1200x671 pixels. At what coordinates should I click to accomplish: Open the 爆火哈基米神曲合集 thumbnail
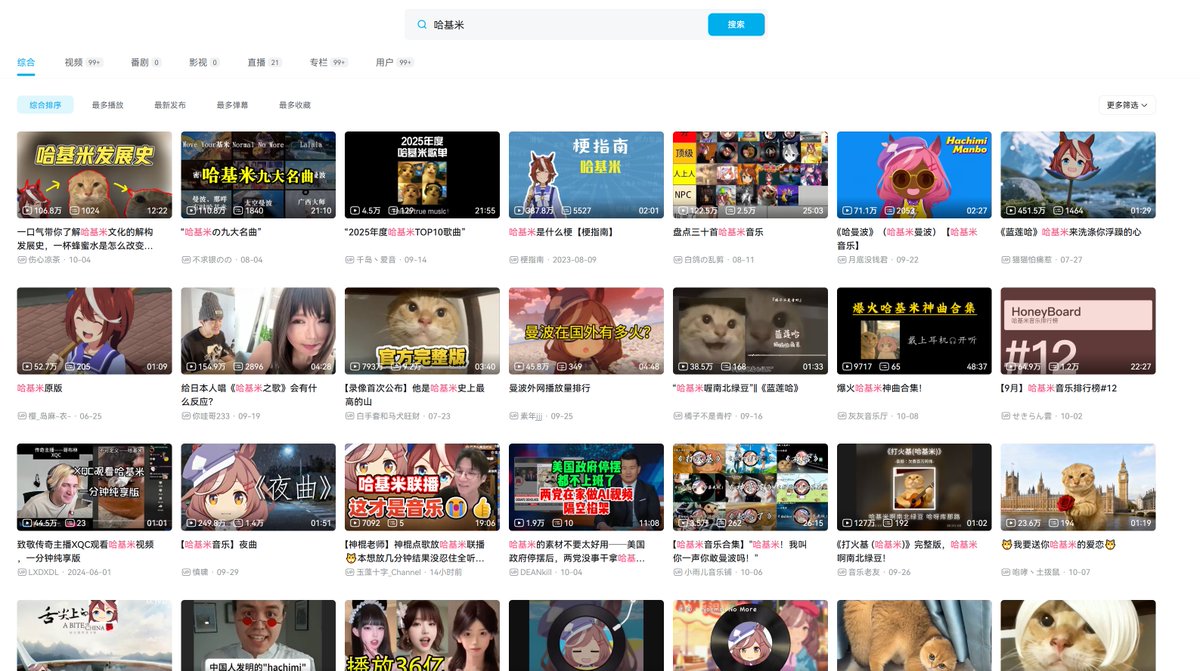tap(914, 331)
